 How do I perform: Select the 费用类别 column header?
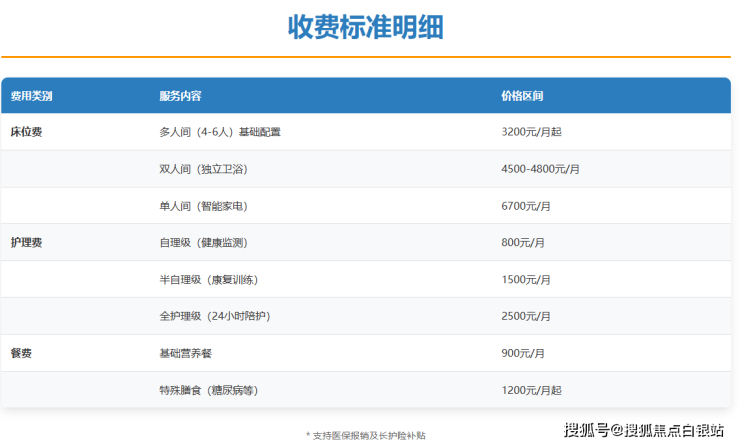[x=31, y=96]
